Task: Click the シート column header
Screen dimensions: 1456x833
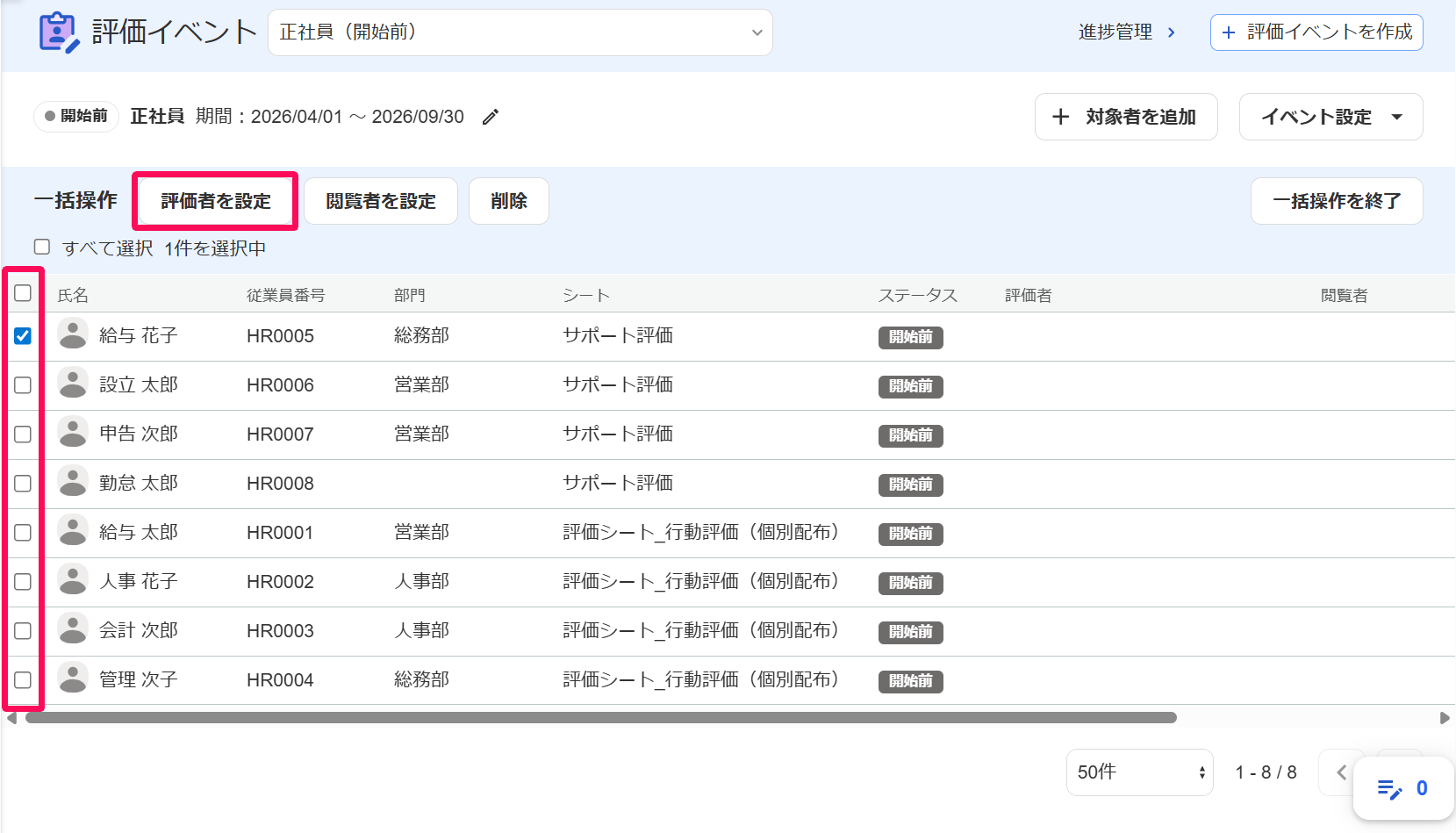Action: tap(586, 296)
